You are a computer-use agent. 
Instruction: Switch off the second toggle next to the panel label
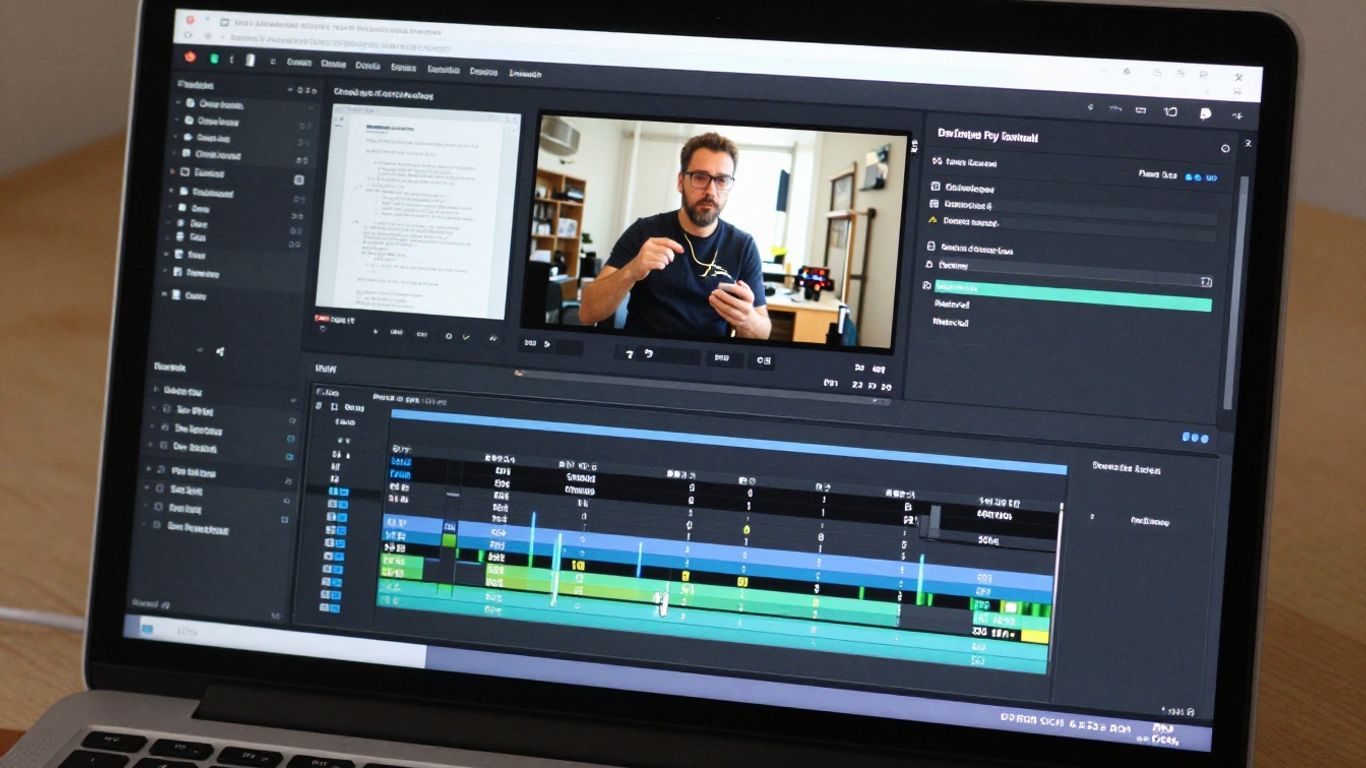(x=1197, y=178)
